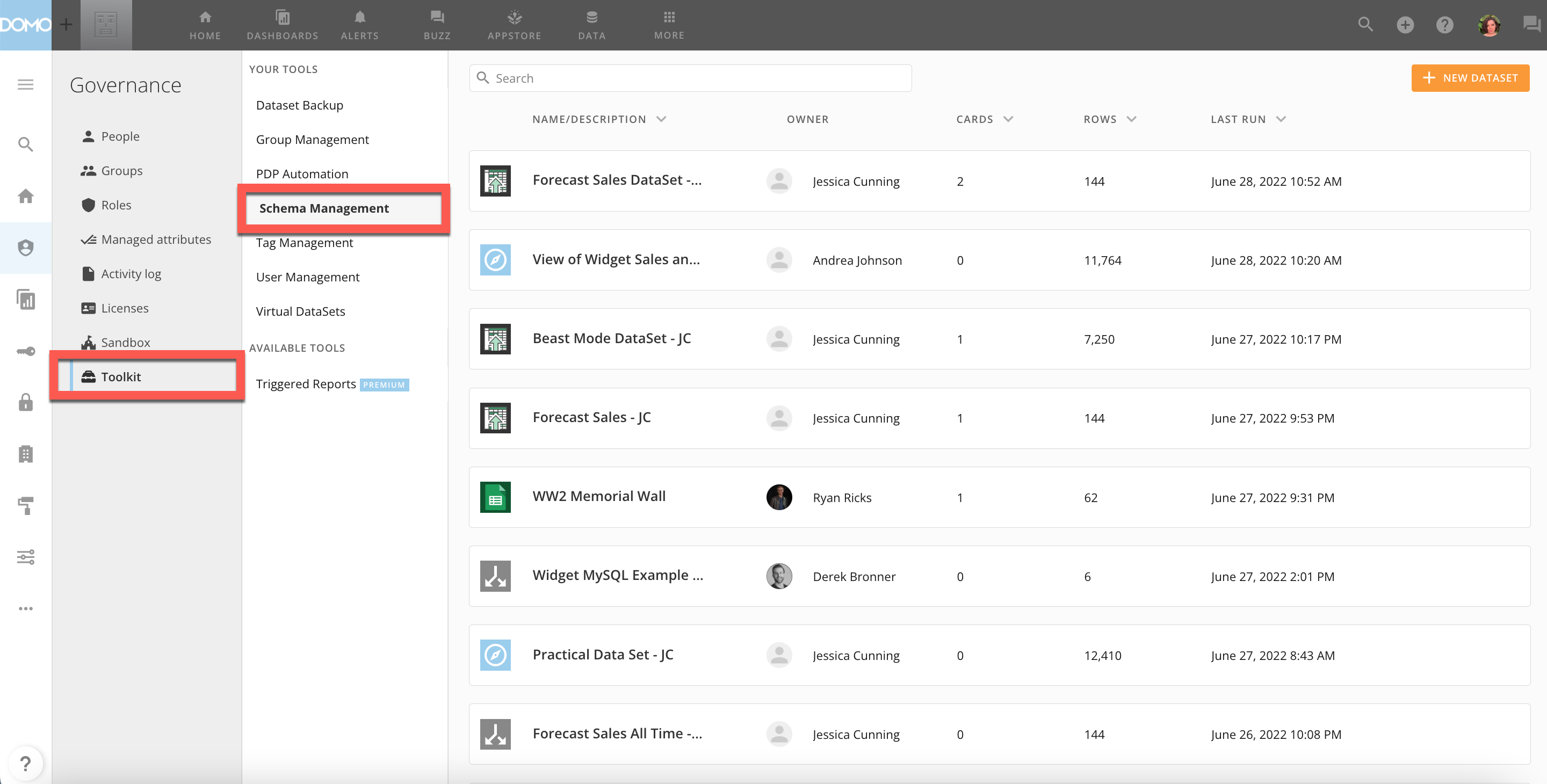Viewport: 1547px width, 784px height.
Task: Open the Appstore icon in top bar
Action: click(x=514, y=17)
